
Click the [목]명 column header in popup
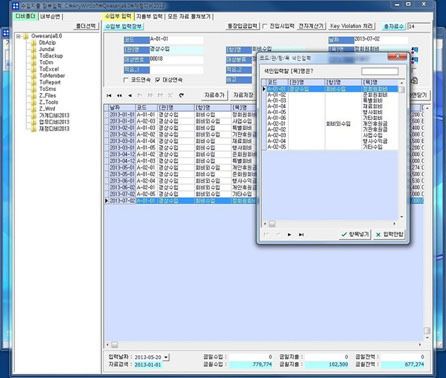(x=380, y=82)
